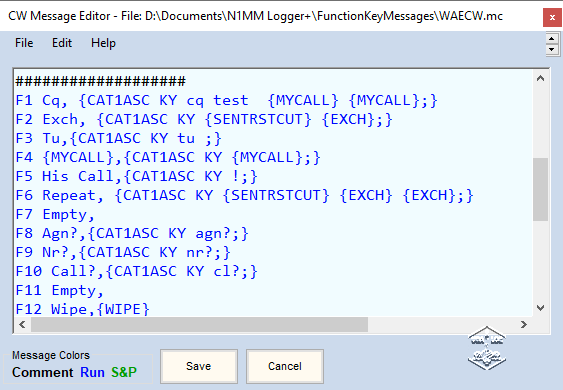Click the F5 His Call message line

tap(136, 176)
